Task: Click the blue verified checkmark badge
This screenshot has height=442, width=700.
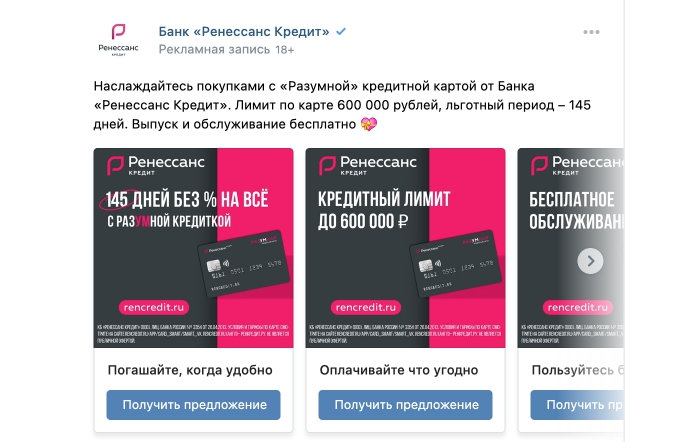Action: click(341, 32)
